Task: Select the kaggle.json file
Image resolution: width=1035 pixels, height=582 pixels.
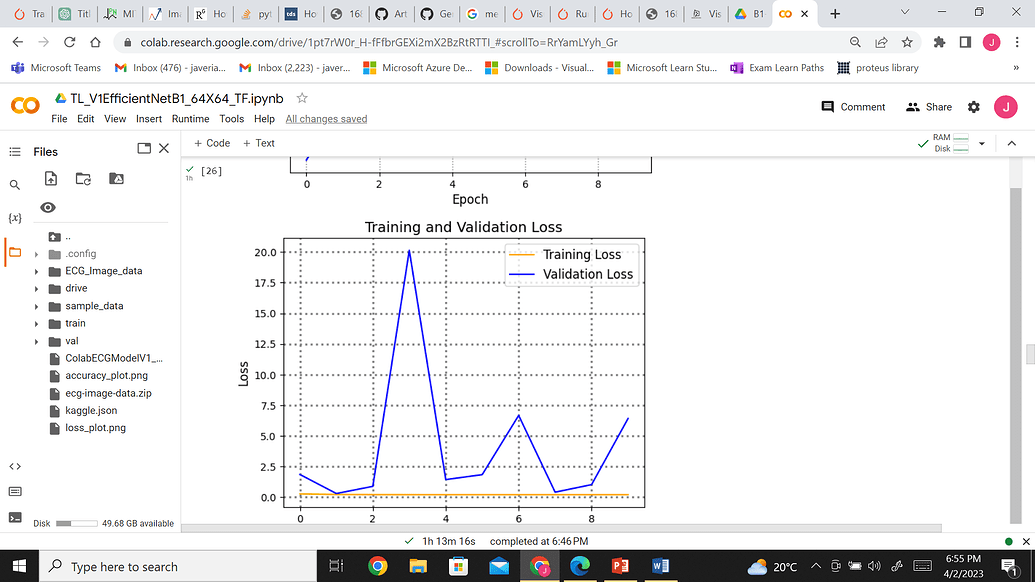Action: click(x=91, y=410)
